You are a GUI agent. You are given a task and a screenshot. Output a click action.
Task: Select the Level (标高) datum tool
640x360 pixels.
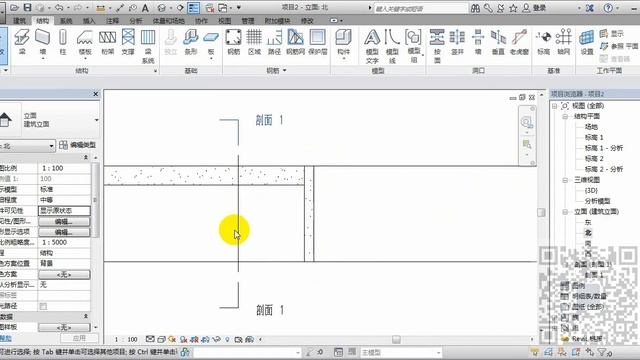pos(543,42)
